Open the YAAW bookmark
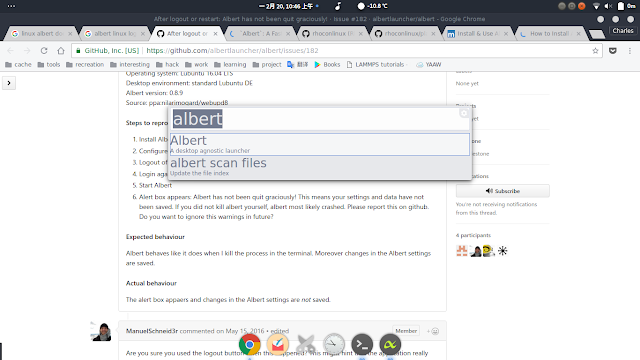The height and width of the screenshot is (360, 640). (429, 64)
